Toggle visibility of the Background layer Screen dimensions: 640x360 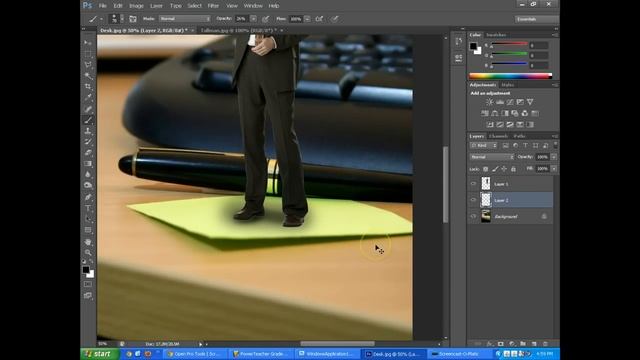coord(473,216)
